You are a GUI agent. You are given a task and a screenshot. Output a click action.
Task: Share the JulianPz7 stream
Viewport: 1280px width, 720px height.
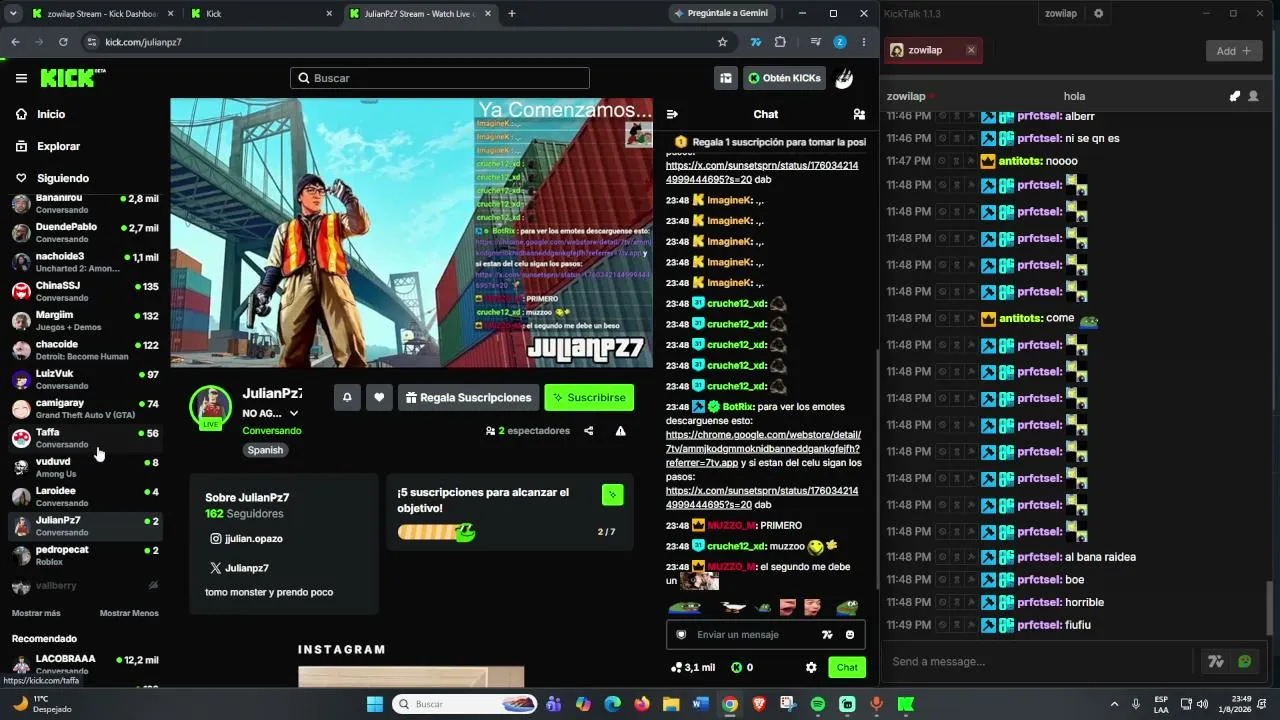pos(588,431)
